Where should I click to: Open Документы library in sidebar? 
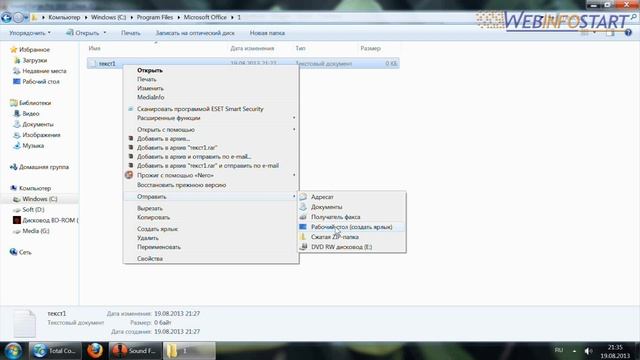(x=33, y=124)
